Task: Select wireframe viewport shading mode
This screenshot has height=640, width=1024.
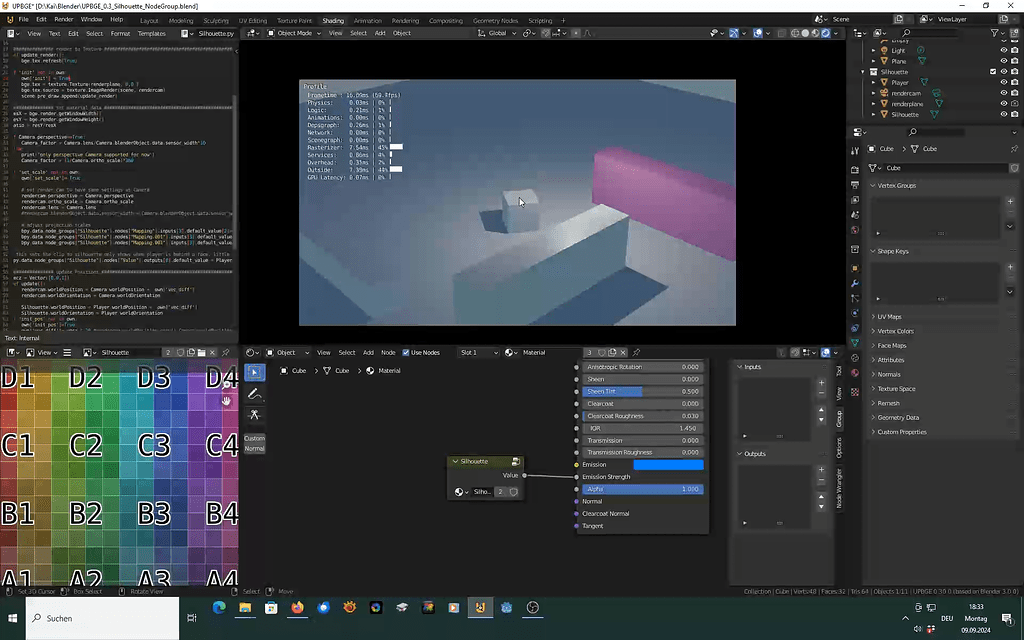Action: (x=795, y=33)
